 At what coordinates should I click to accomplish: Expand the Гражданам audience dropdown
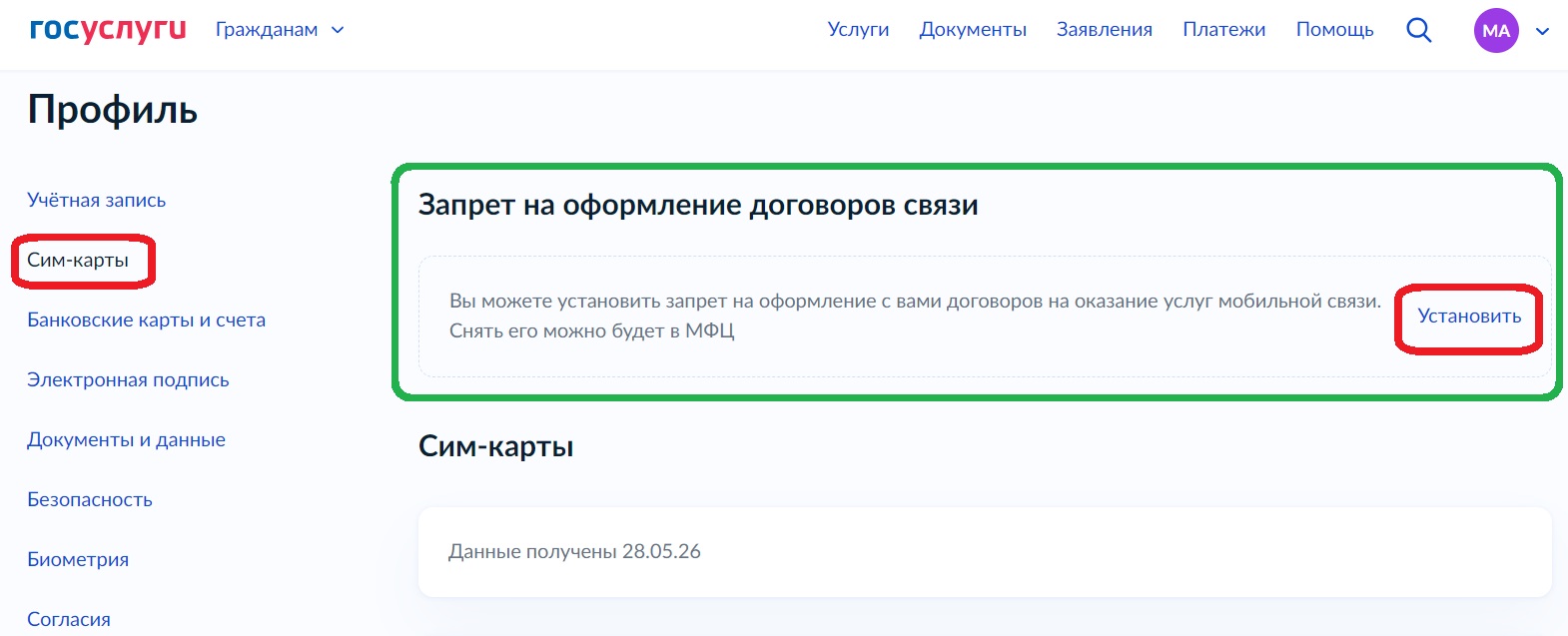(x=280, y=30)
